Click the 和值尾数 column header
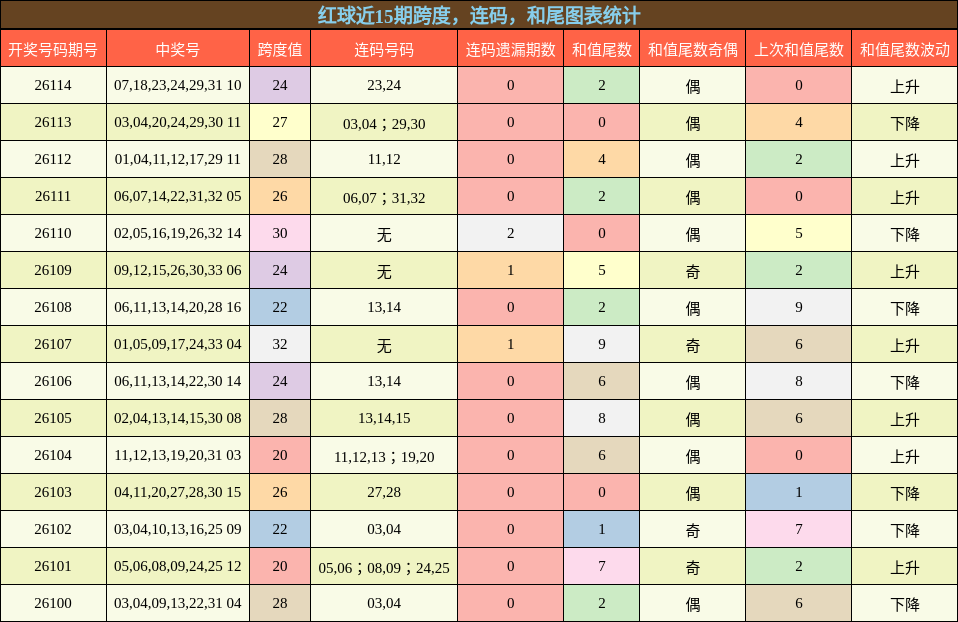 point(602,49)
